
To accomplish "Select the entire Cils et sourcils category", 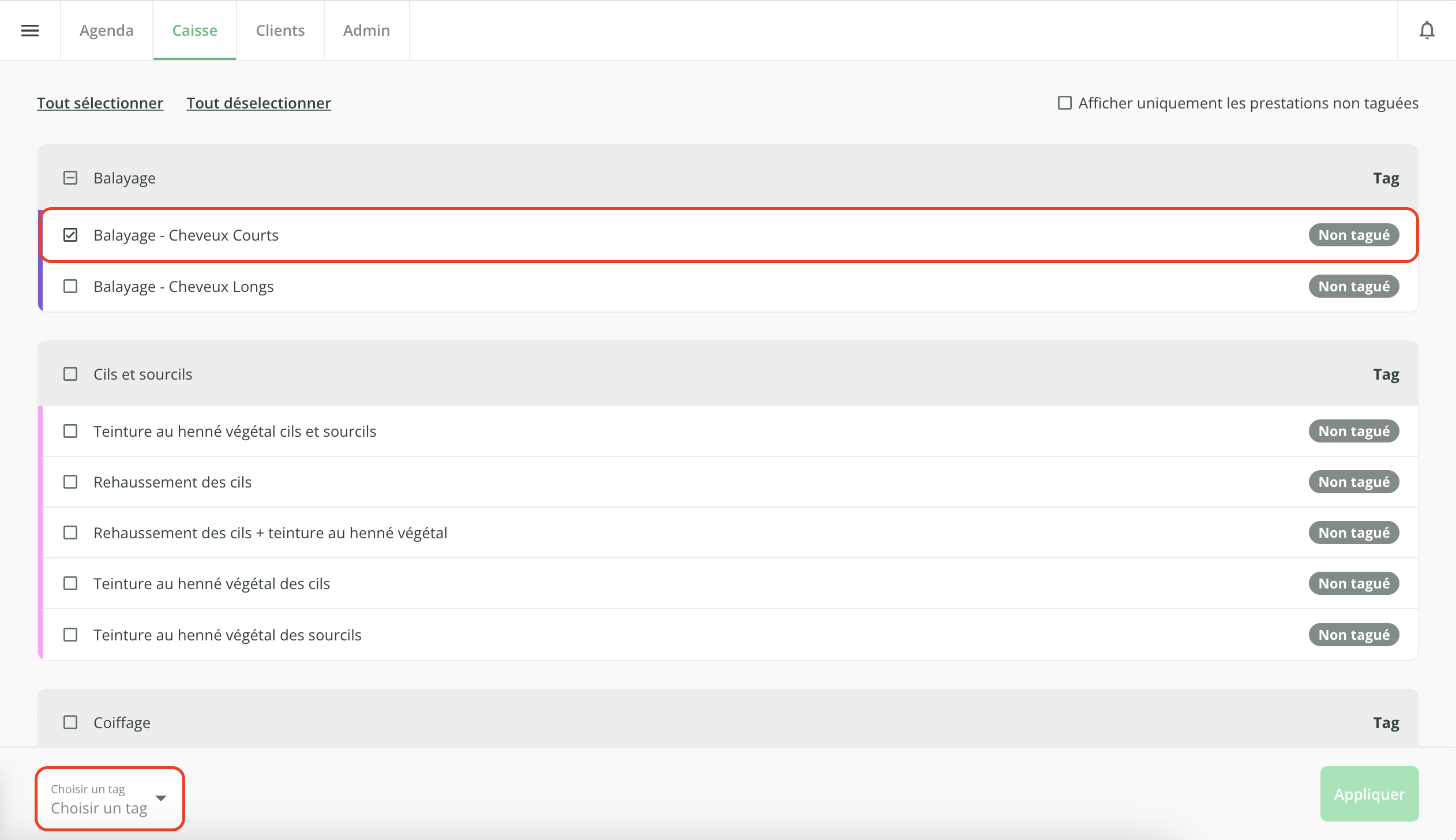I will pos(70,374).
